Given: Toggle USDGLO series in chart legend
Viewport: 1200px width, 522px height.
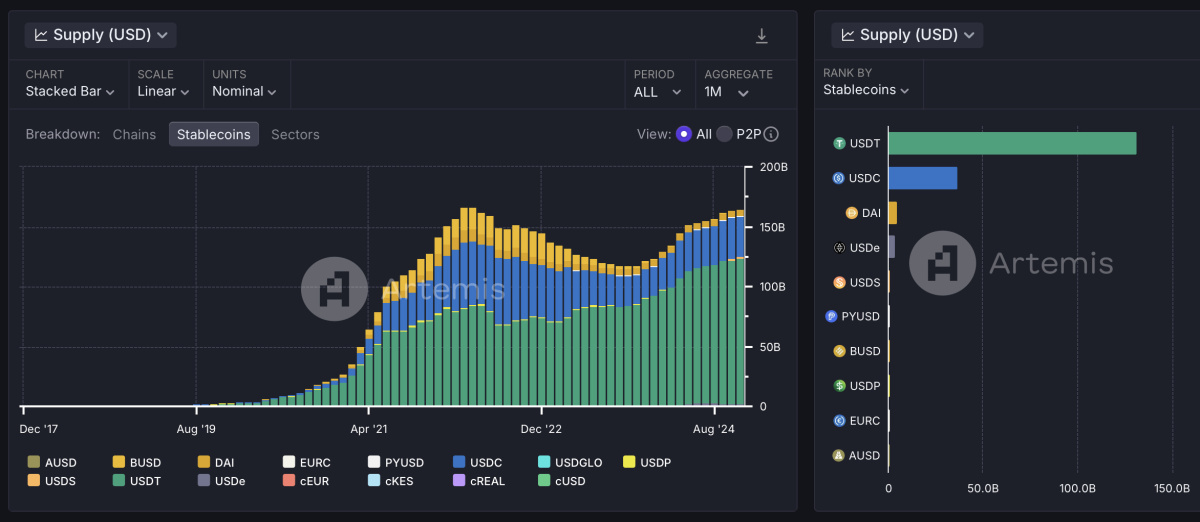Looking at the screenshot, I should coord(571,462).
